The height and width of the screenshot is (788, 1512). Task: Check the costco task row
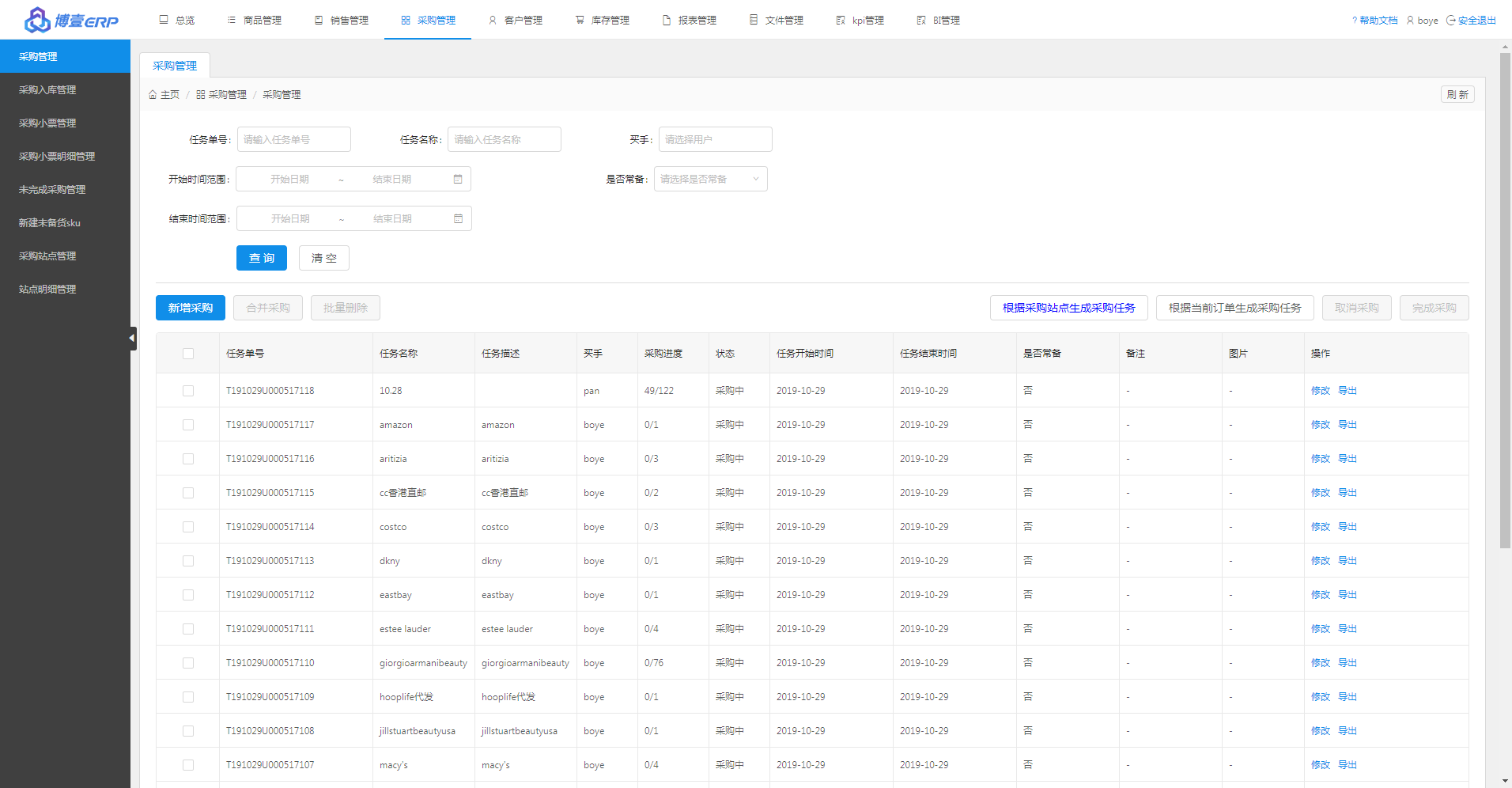[188, 527]
